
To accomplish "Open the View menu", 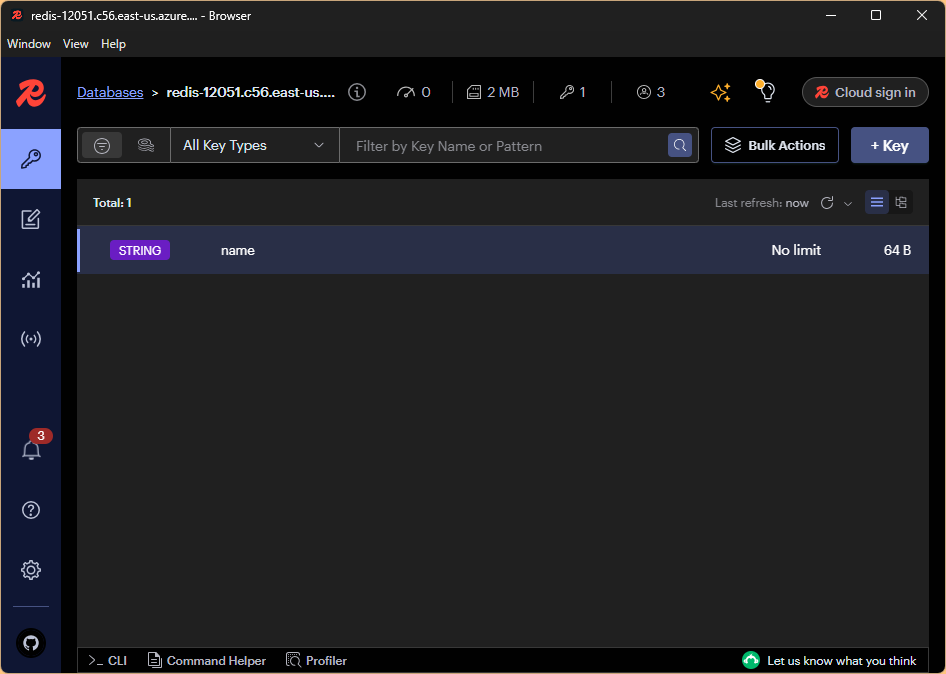I will pyautogui.click(x=75, y=44).
